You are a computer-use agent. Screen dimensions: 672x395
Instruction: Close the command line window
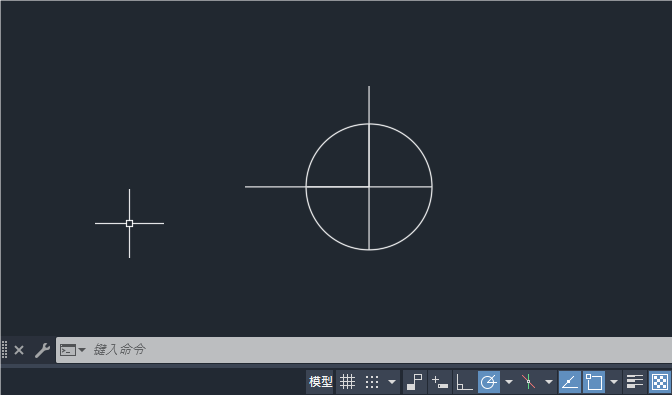coord(19,350)
